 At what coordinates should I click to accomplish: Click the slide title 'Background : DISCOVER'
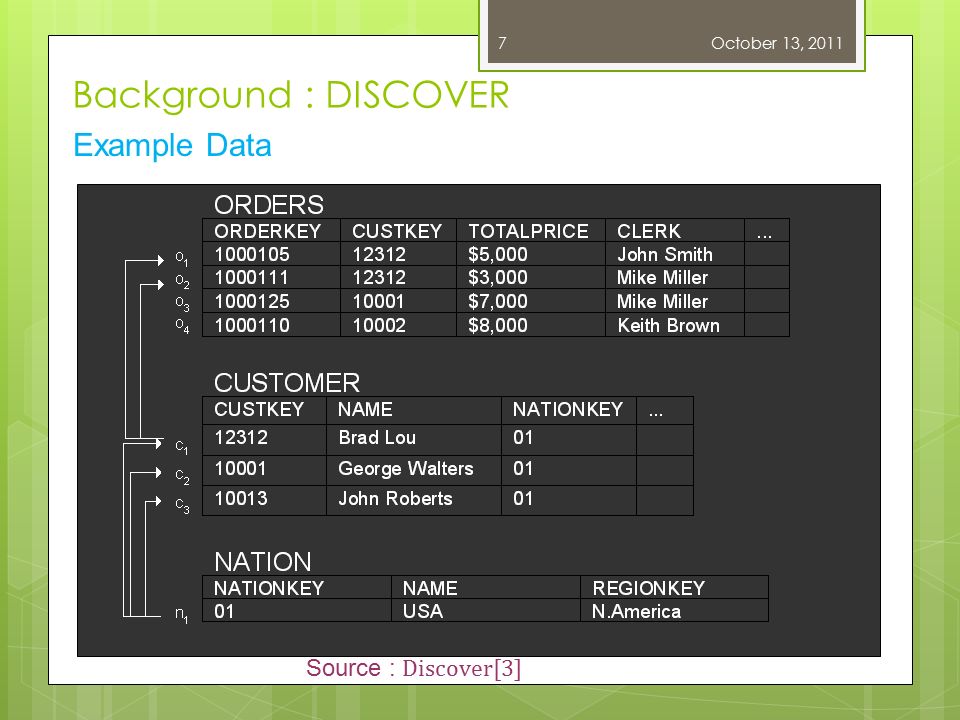pos(291,96)
